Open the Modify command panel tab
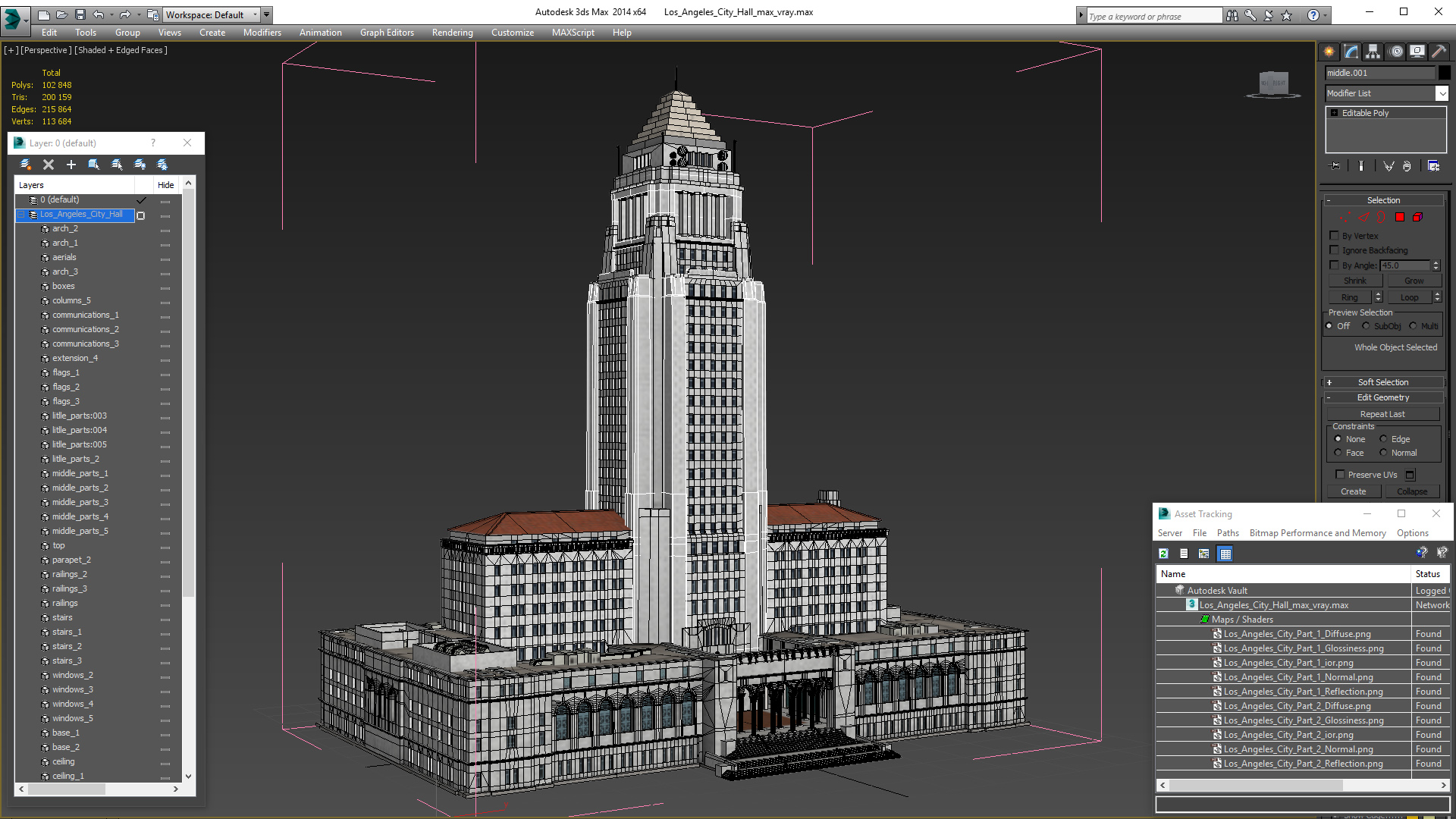 (1351, 52)
